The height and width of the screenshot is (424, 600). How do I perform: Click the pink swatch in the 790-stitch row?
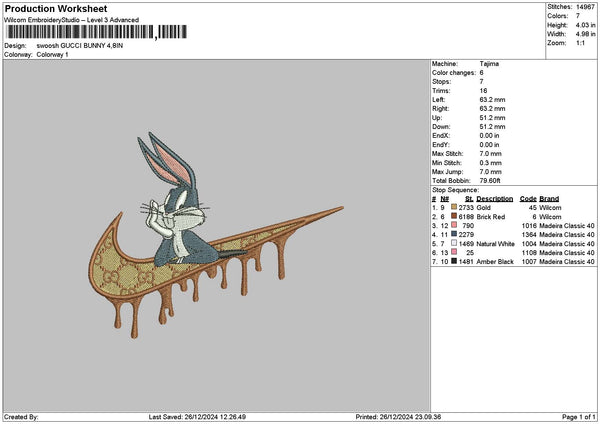coord(454,225)
